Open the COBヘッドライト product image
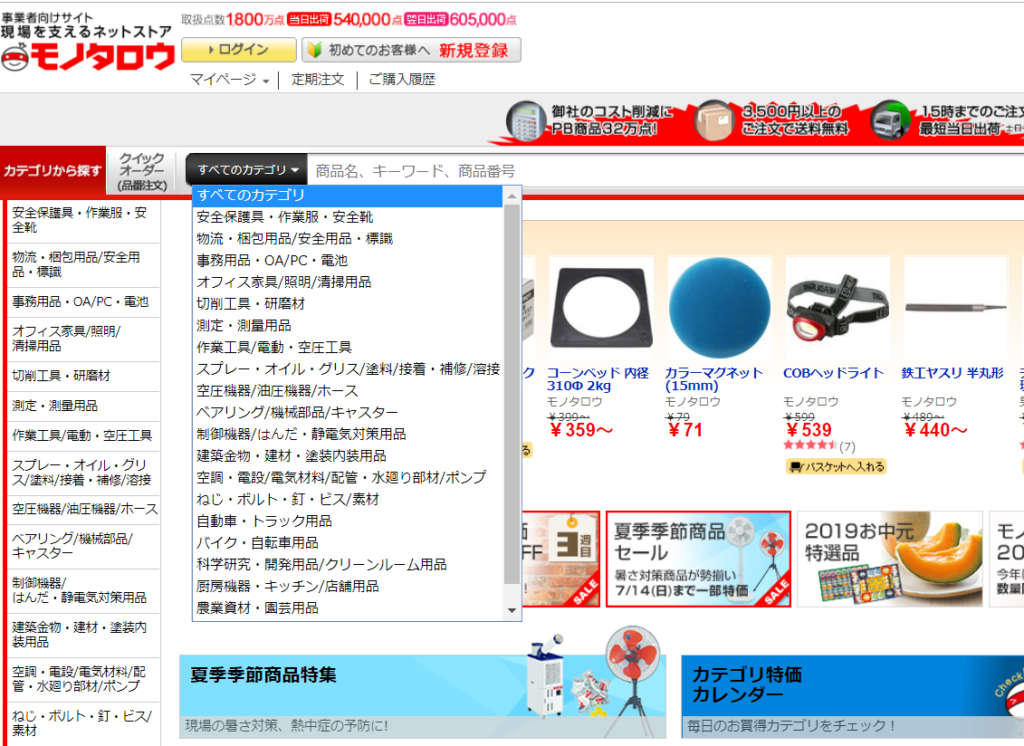 click(838, 307)
